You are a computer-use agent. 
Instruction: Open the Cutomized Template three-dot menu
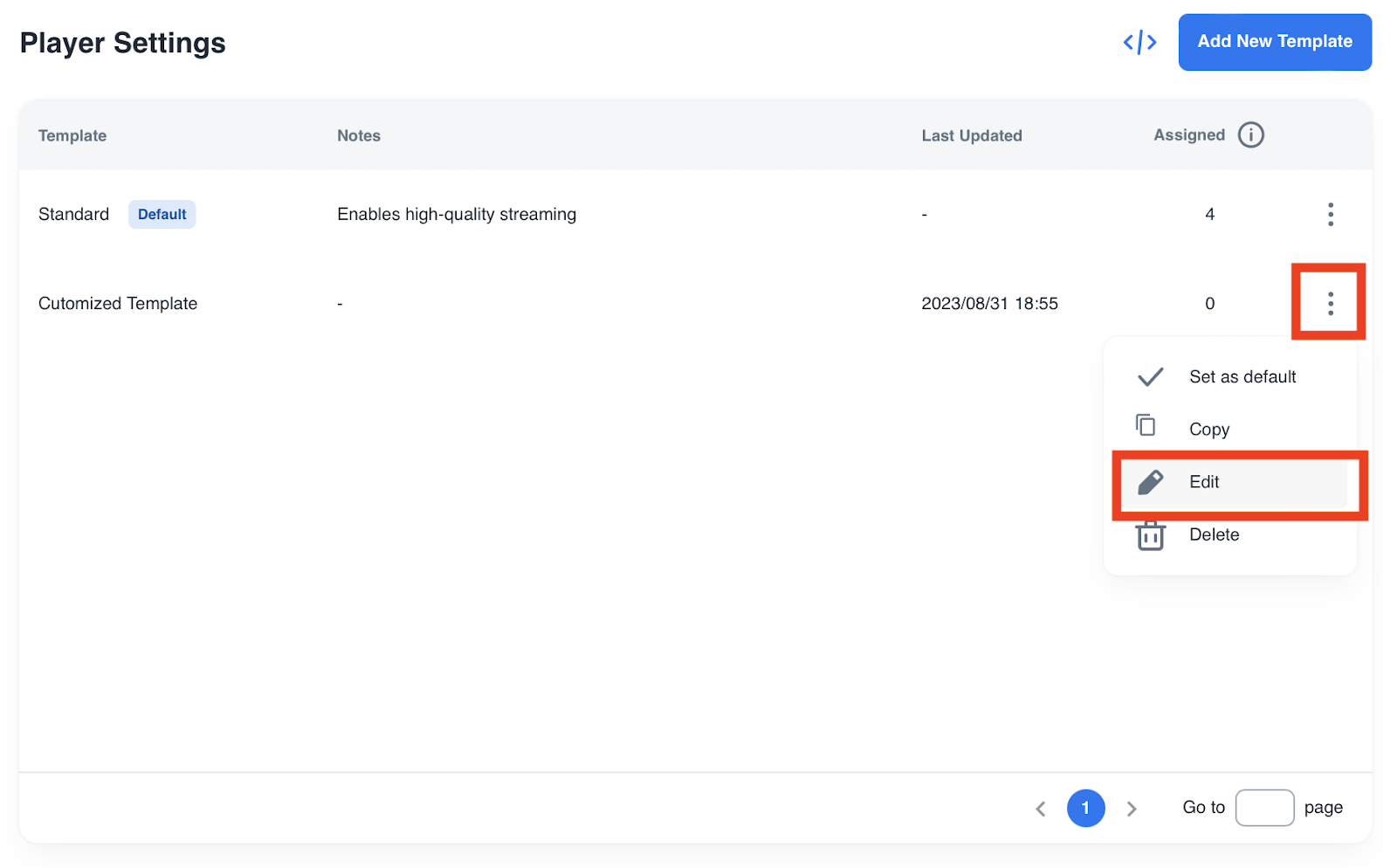[1330, 303]
